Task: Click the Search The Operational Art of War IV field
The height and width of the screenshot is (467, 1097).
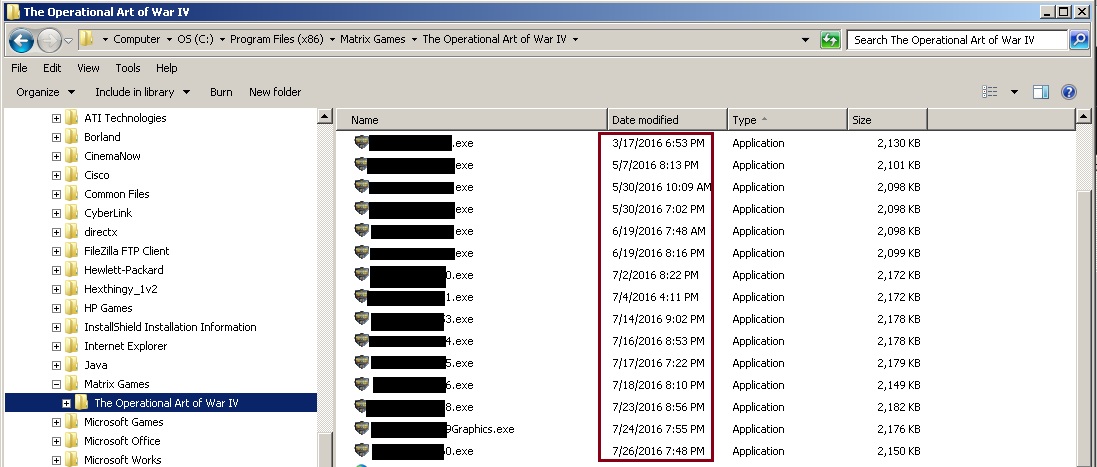Action: click(956, 40)
